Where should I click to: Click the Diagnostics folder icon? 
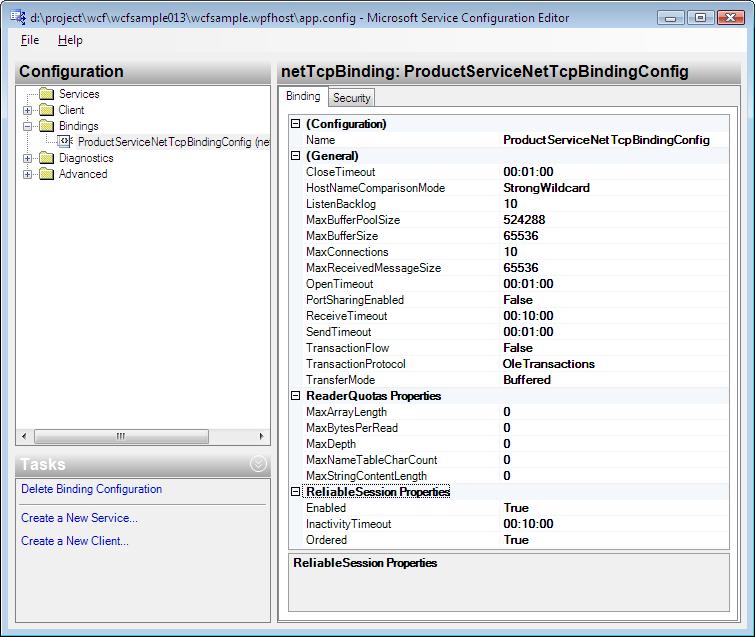[x=47, y=158]
